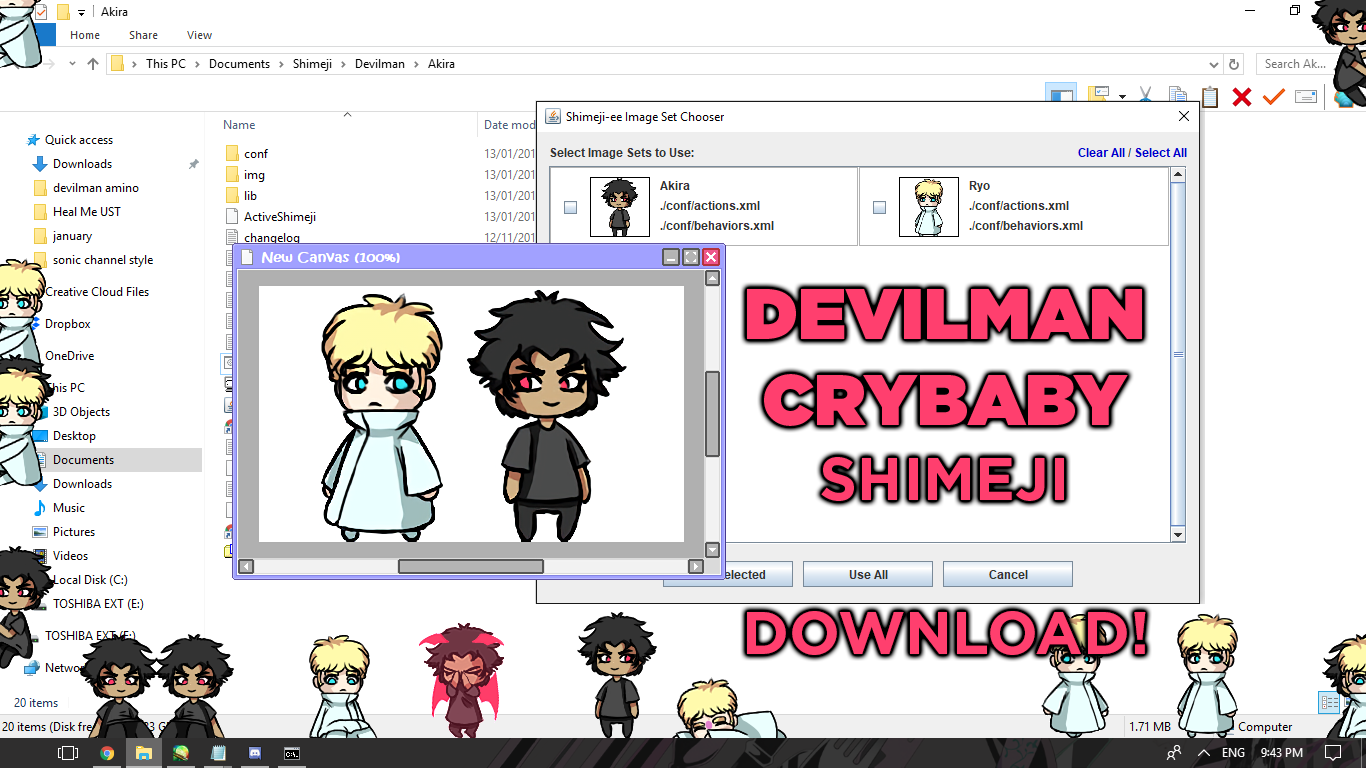This screenshot has width=1366, height=768.
Task: Open the Recent locations chevron near Up arrow
Action: pos(71,64)
